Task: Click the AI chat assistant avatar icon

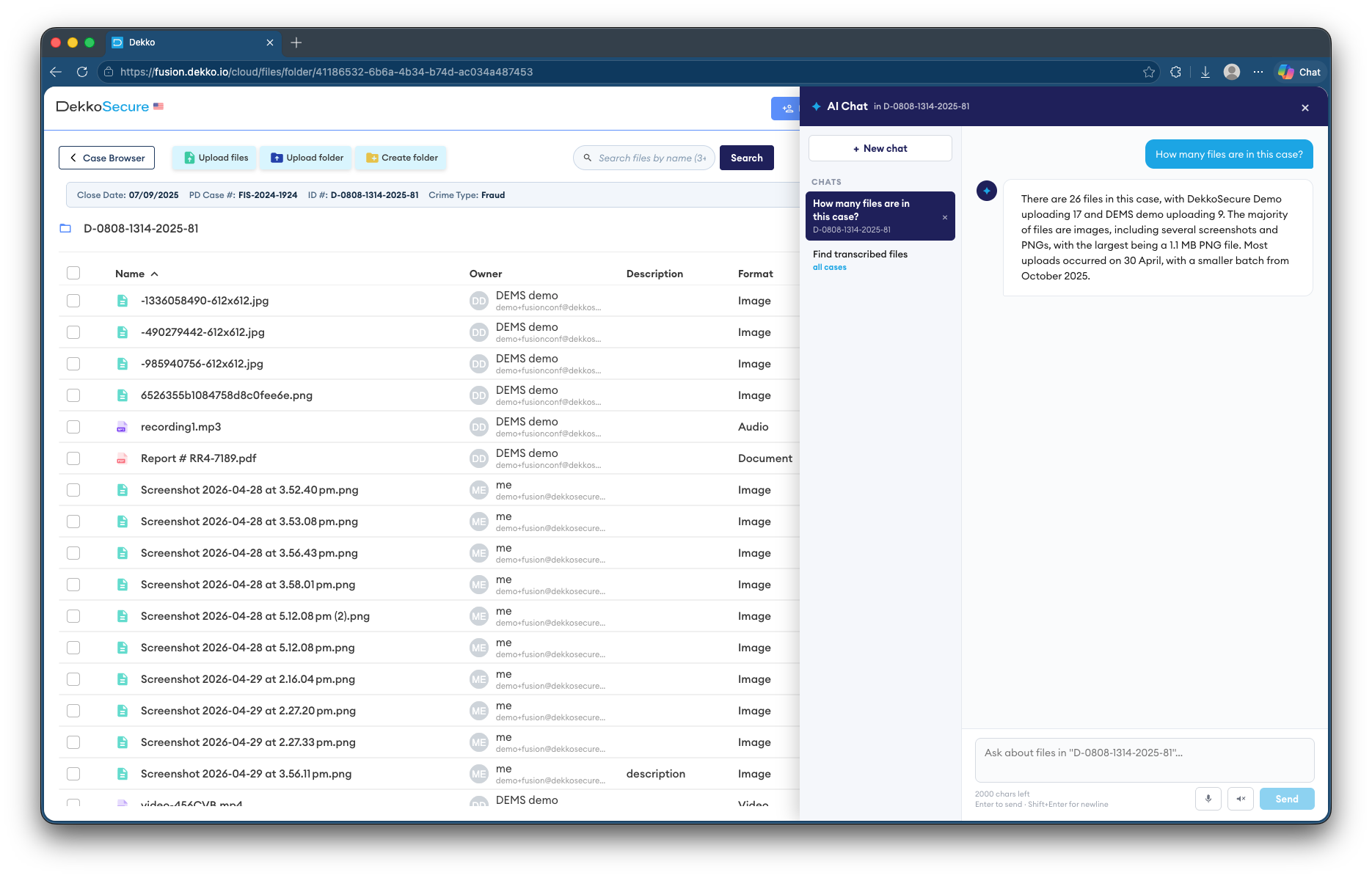Action: coord(987,191)
